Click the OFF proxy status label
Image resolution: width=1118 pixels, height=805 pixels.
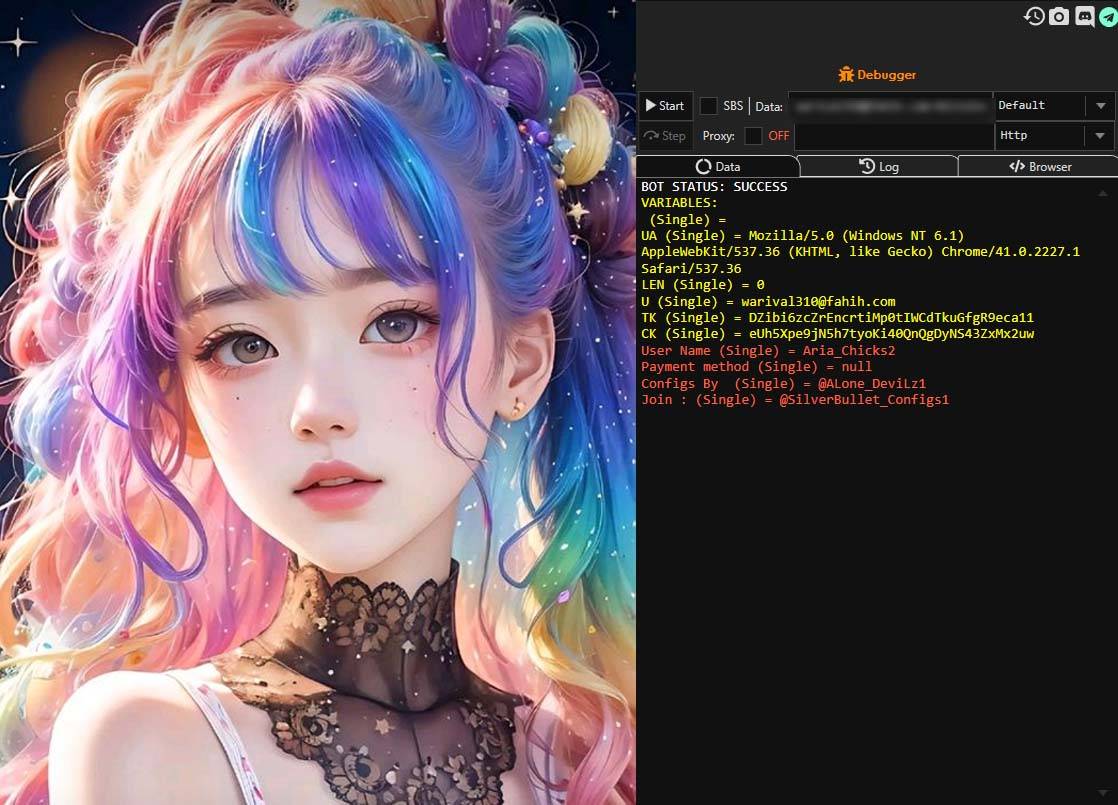coord(779,135)
